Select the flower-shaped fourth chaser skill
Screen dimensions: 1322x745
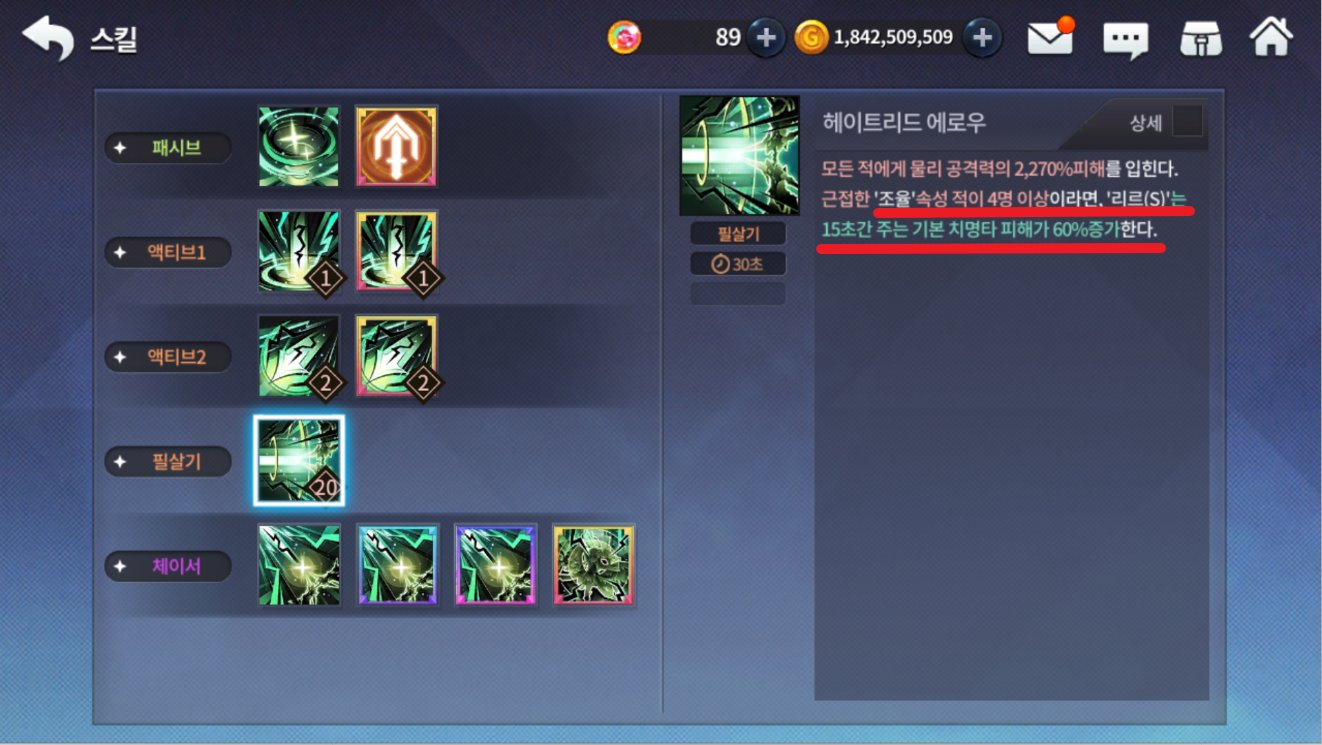(594, 565)
